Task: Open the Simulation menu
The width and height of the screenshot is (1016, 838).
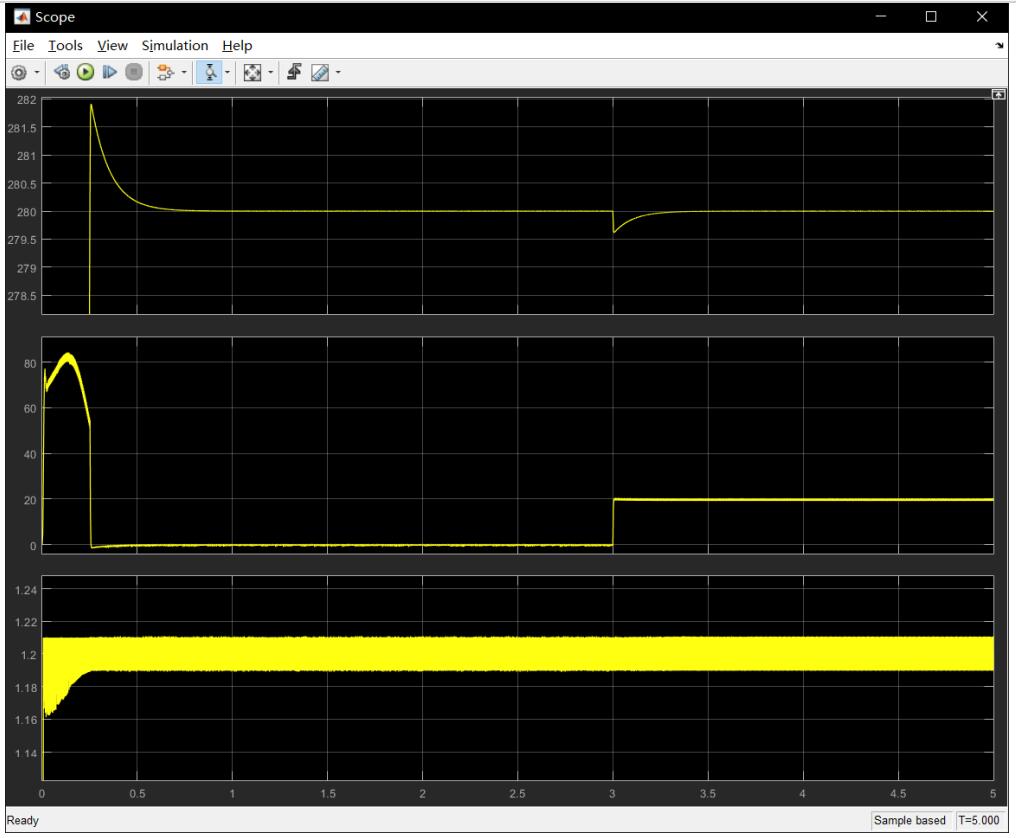Action: [175, 45]
